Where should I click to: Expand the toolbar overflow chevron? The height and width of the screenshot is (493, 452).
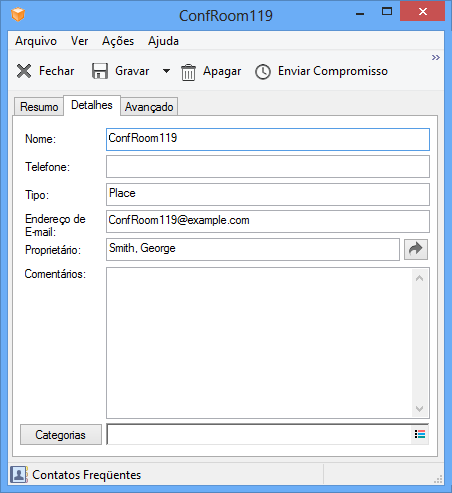tap(435, 57)
